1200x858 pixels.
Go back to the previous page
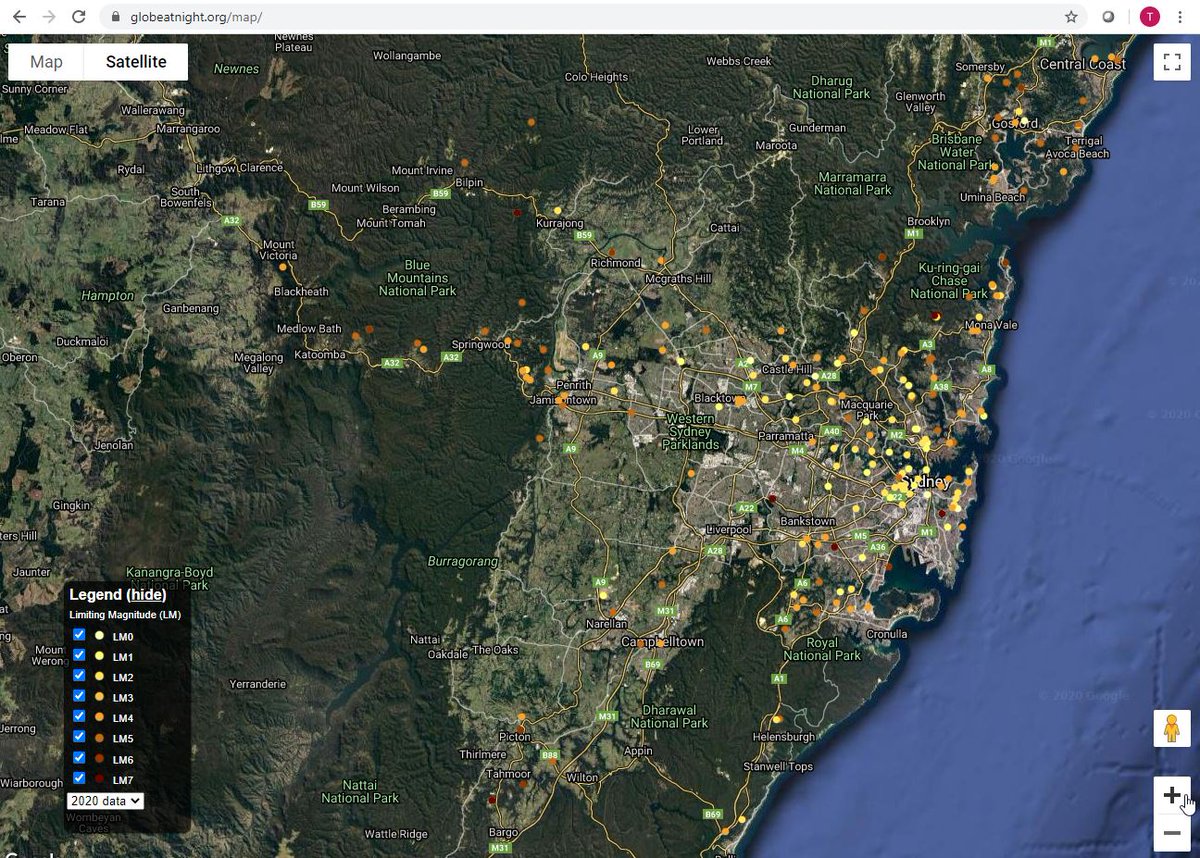(19, 17)
